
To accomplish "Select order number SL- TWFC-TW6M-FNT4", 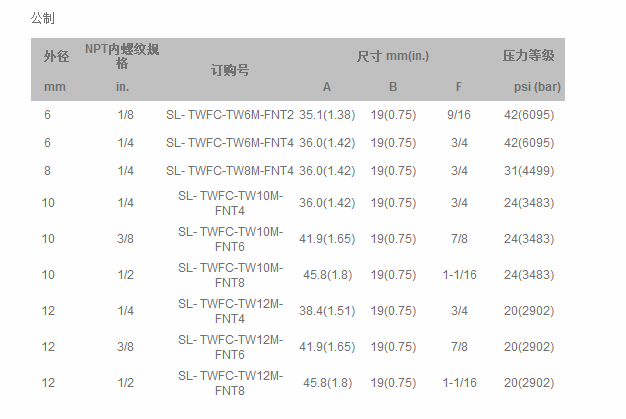I will (x=230, y=143).
